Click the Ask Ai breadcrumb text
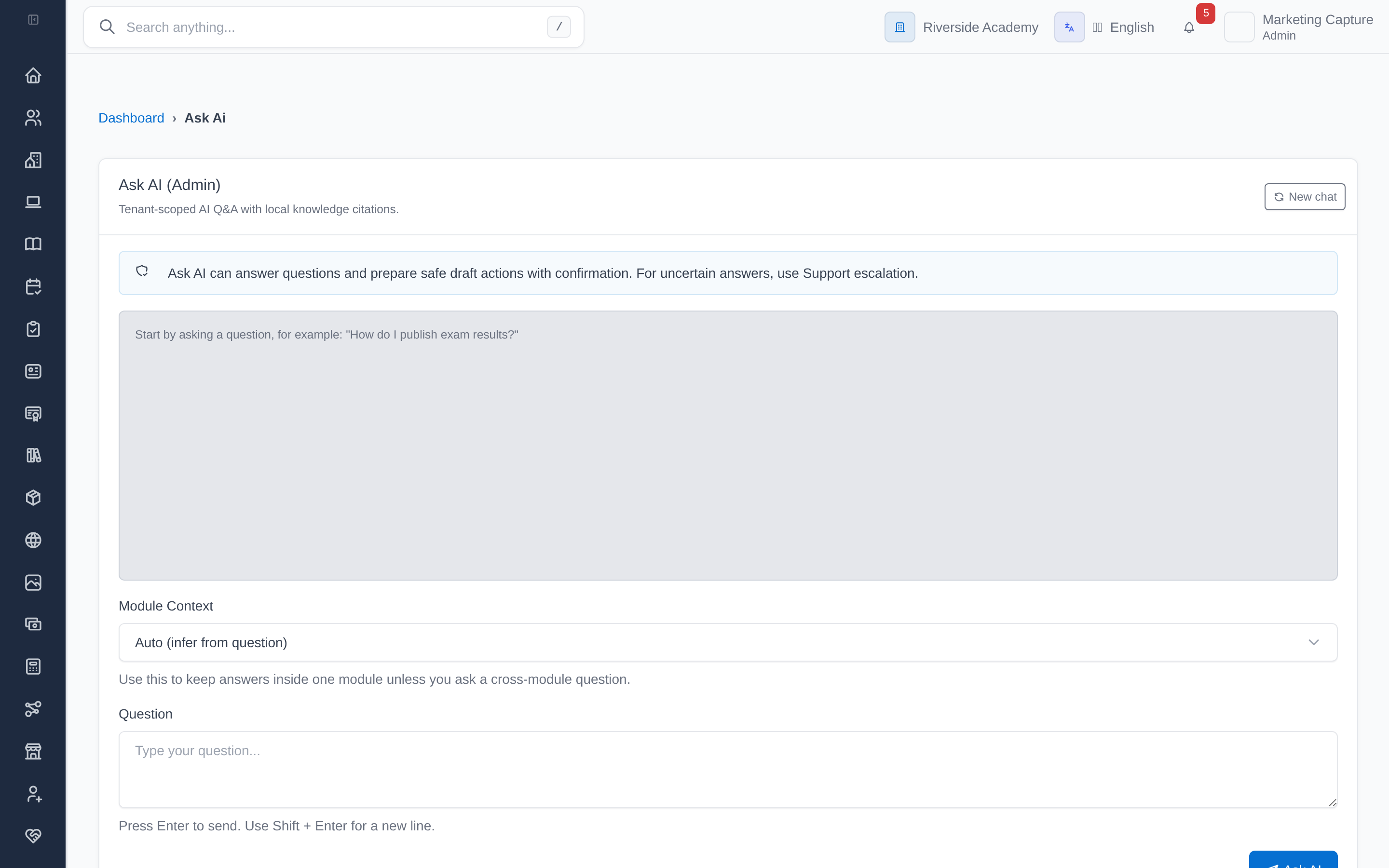1389x868 pixels. 205,118
